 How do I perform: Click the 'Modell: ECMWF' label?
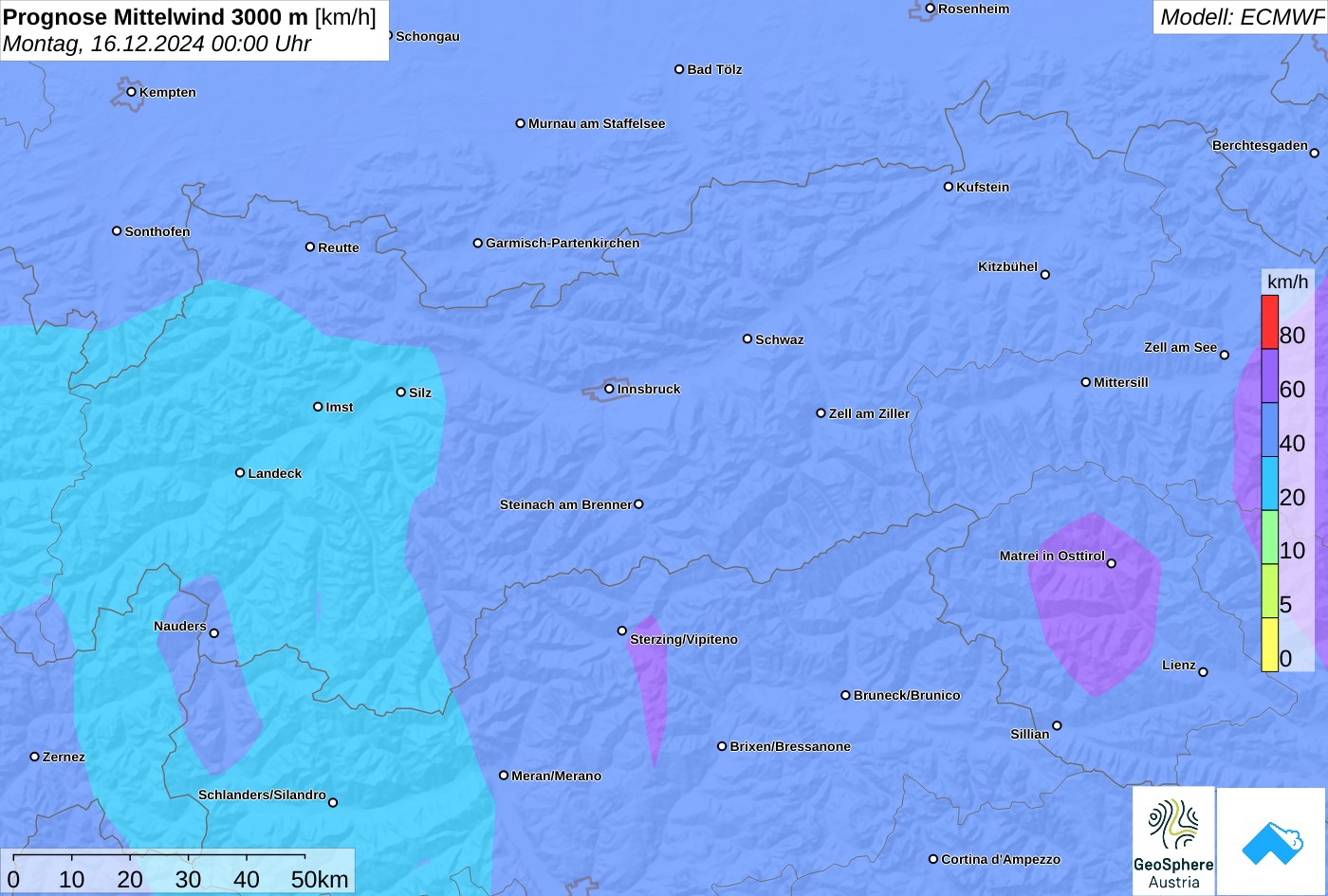click(x=1241, y=17)
